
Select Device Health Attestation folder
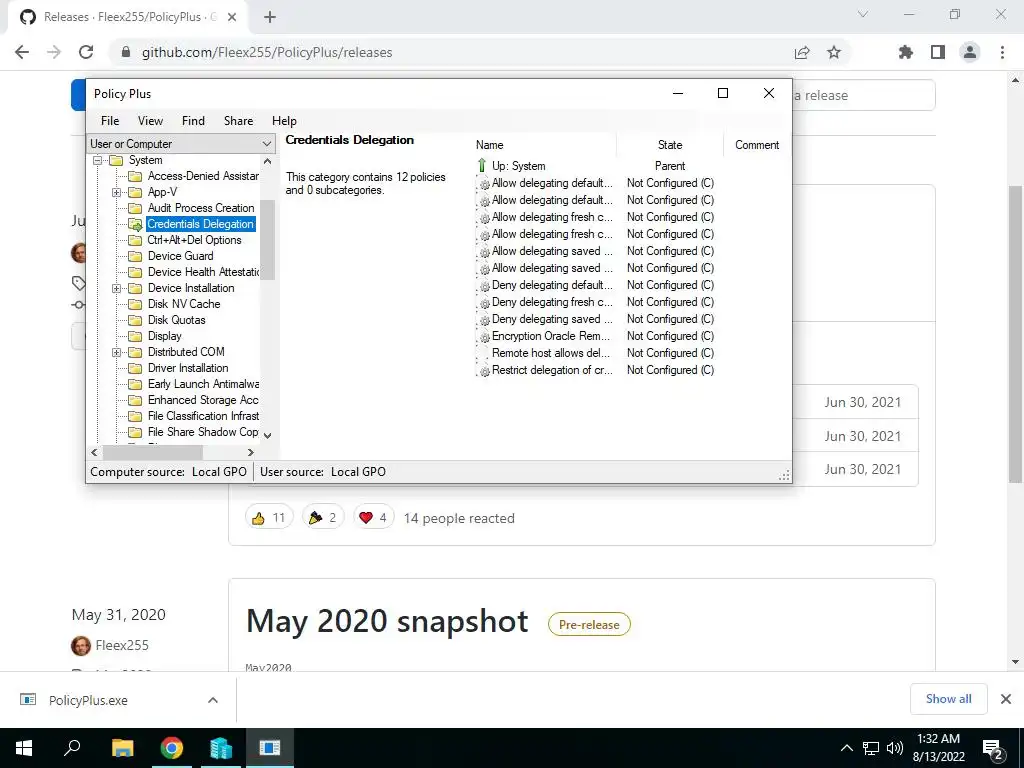pyautogui.click(x=202, y=272)
